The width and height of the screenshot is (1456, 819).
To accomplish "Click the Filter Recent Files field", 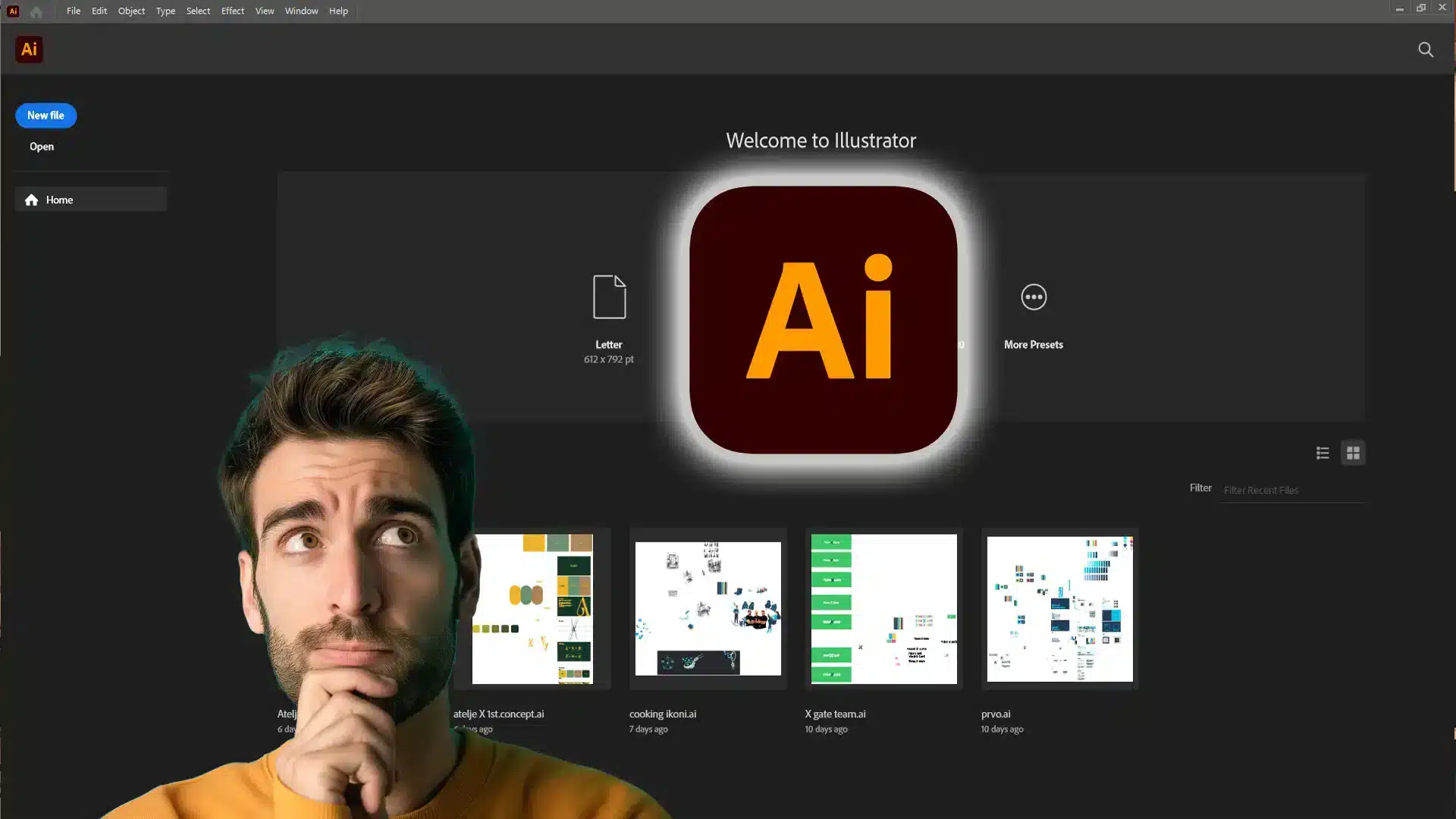I will 1293,490.
